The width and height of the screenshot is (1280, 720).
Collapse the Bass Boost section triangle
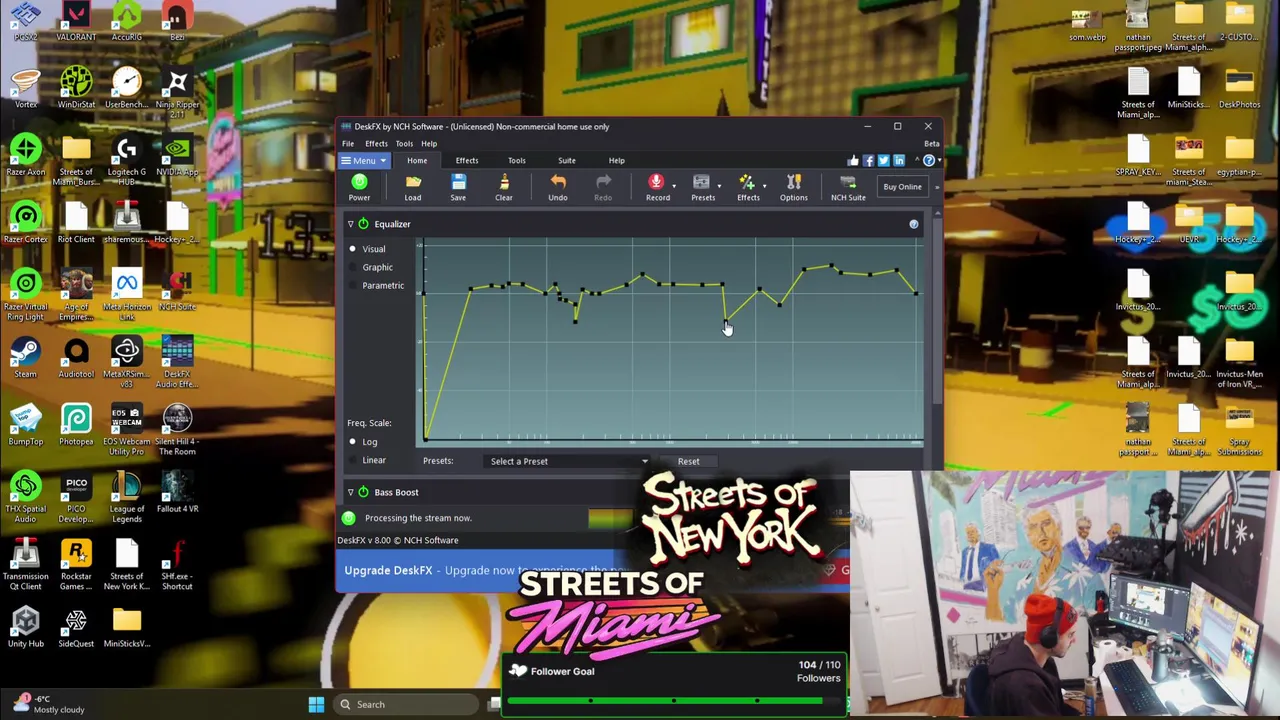pos(350,492)
